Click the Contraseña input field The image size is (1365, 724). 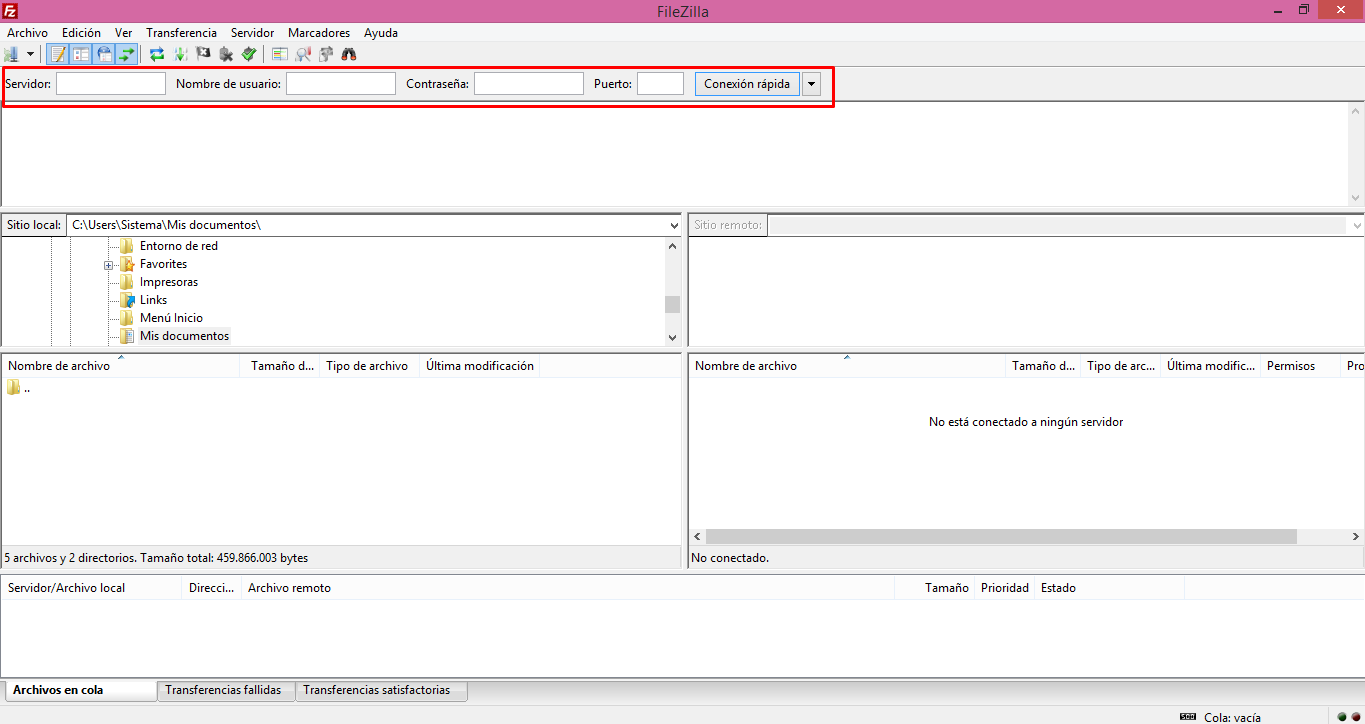coord(529,84)
